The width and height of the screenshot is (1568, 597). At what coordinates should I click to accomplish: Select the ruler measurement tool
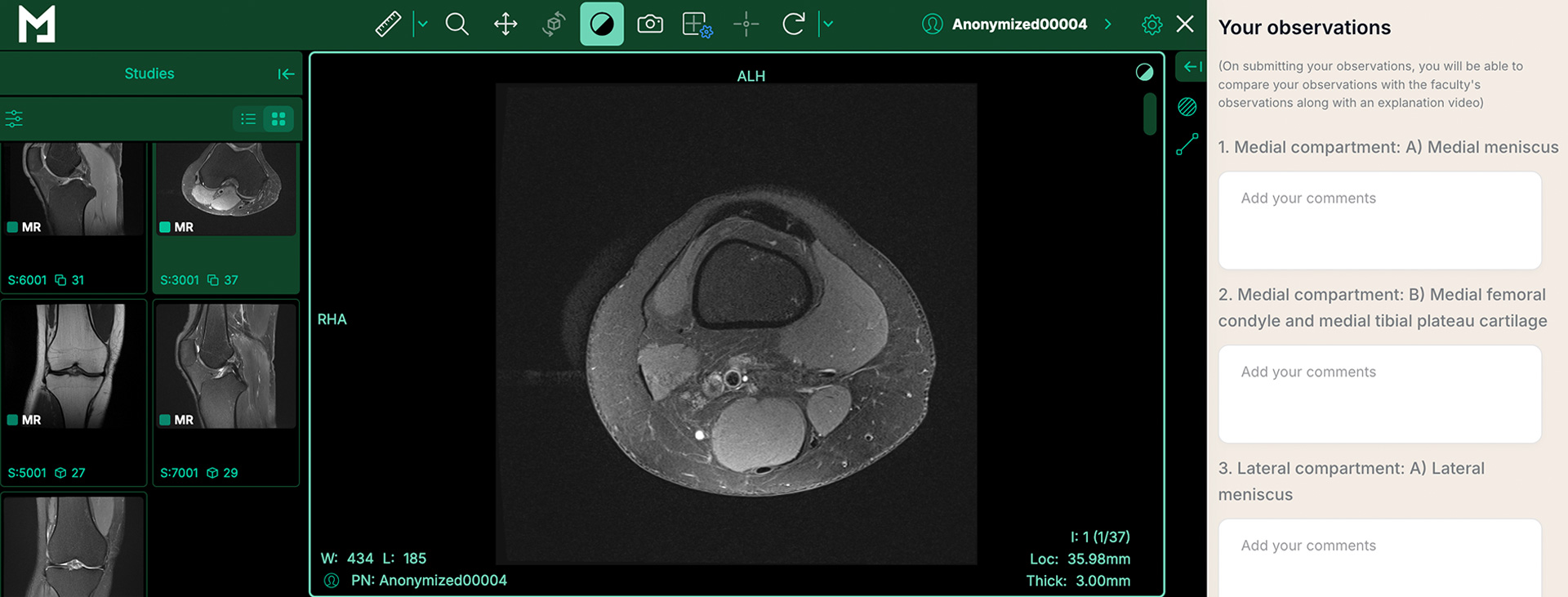(388, 25)
